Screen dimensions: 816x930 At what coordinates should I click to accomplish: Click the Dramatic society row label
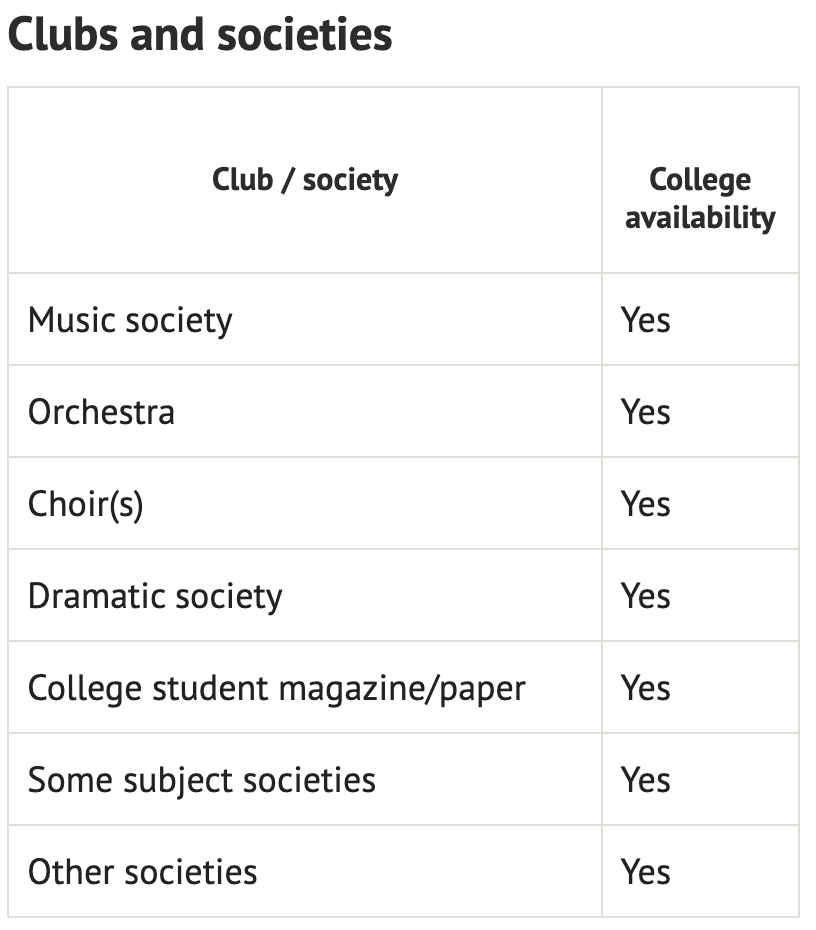click(x=155, y=596)
